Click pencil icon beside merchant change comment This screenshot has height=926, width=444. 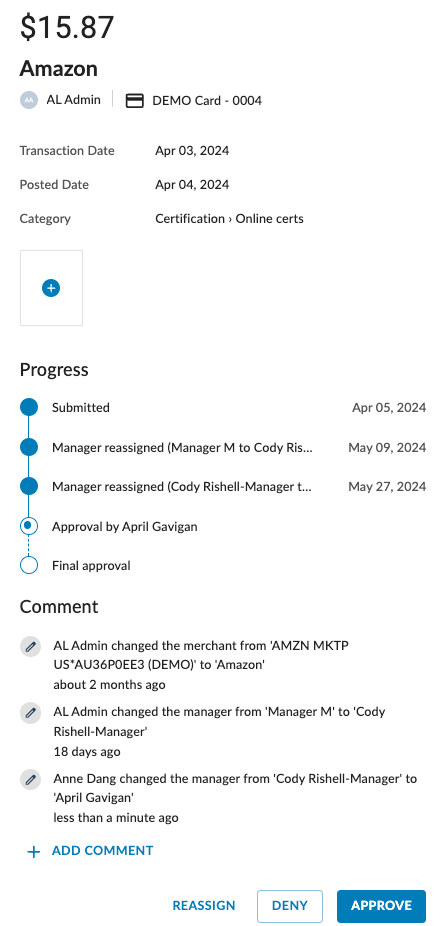[30, 647]
